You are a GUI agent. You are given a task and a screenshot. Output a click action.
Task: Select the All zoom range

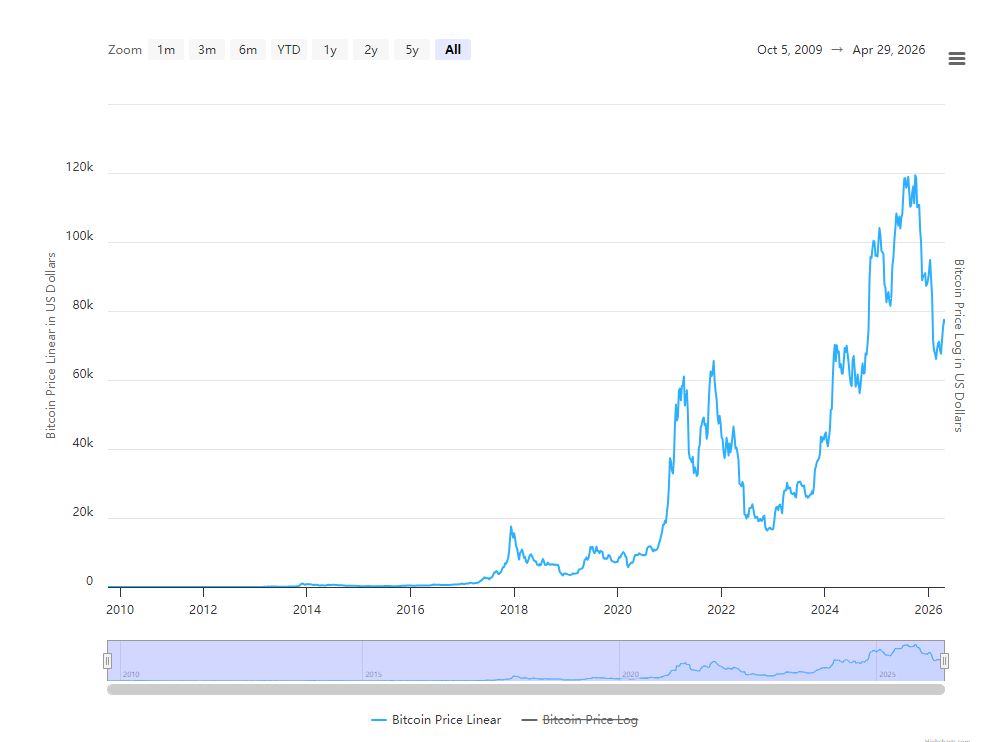point(453,50)
